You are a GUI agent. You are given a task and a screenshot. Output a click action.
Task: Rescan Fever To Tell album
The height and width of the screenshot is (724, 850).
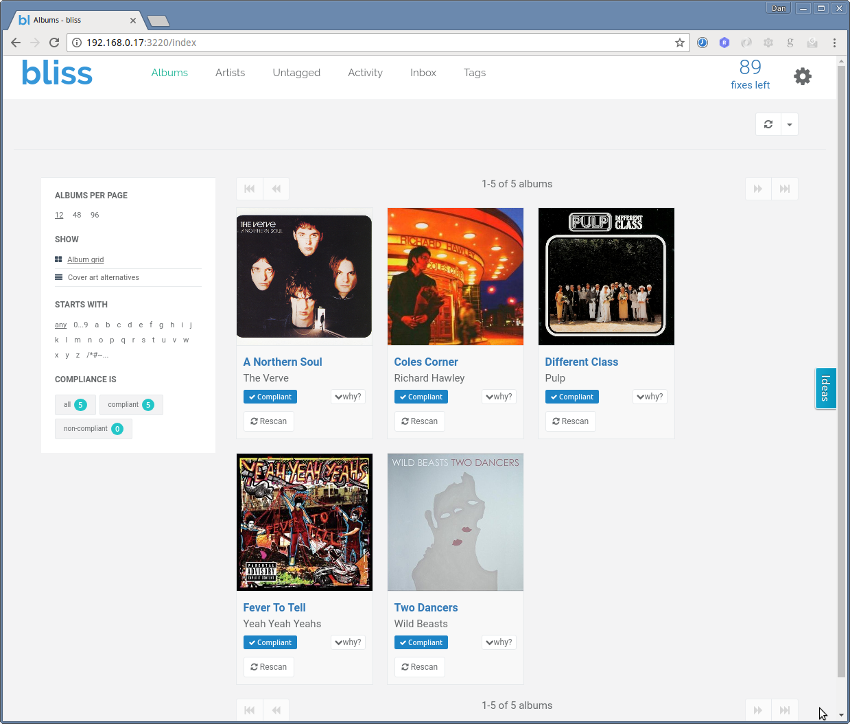[268, 667]
